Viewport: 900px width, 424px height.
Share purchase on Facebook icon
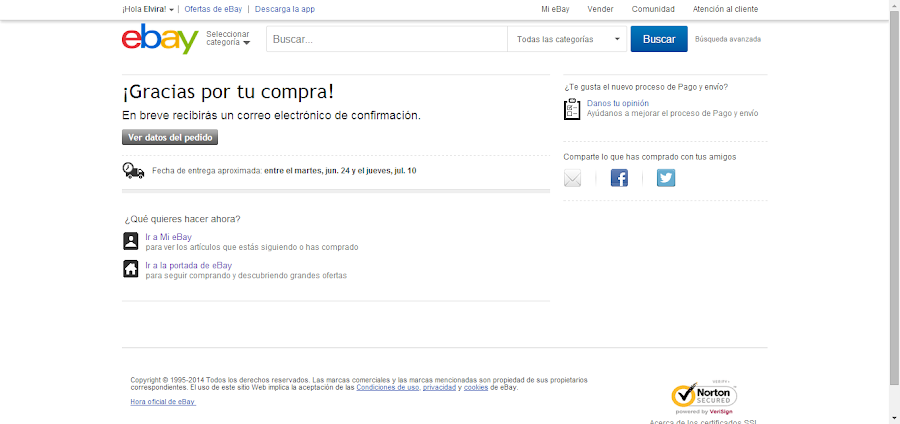coord(619,178)
